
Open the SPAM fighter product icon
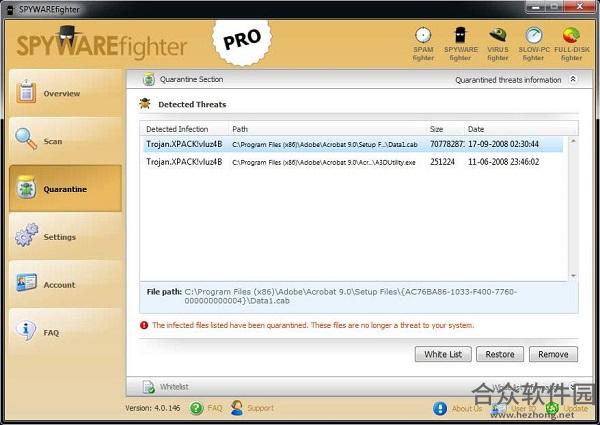pos(423,36)
